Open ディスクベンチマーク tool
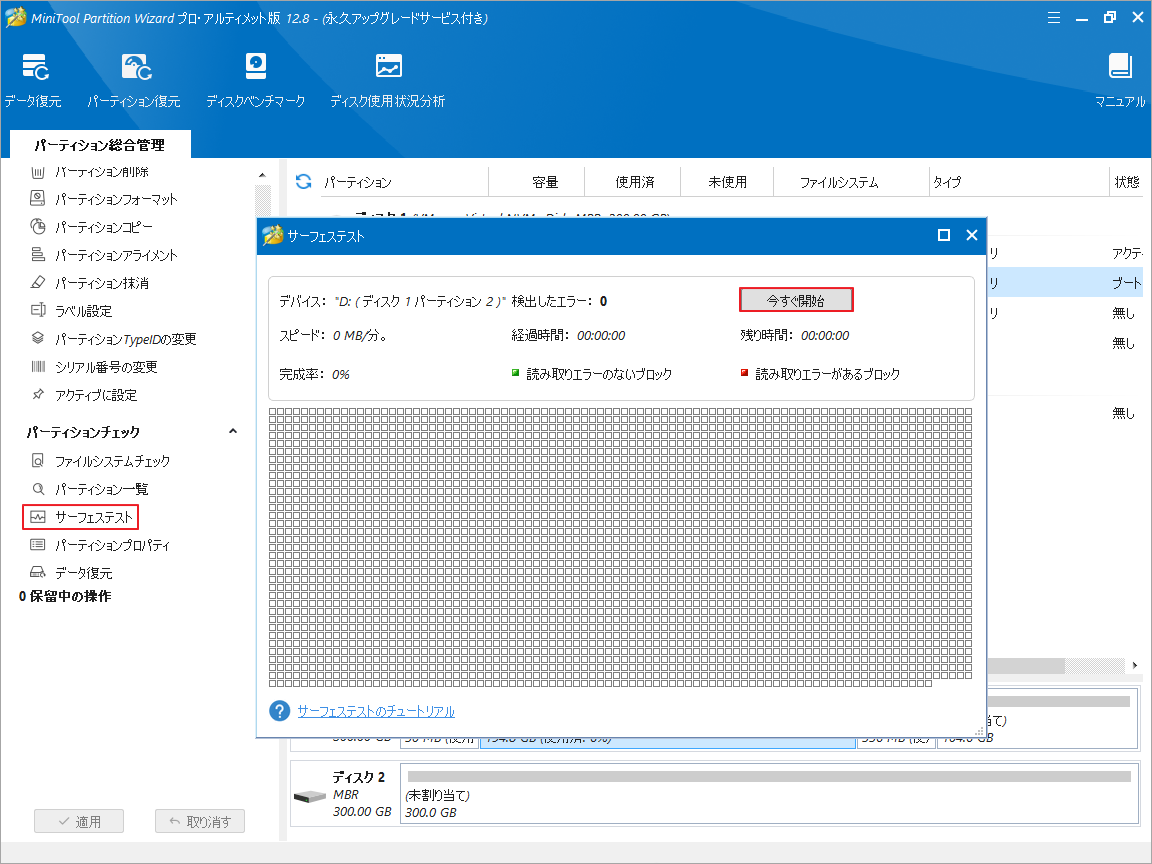 pos(256,66)
